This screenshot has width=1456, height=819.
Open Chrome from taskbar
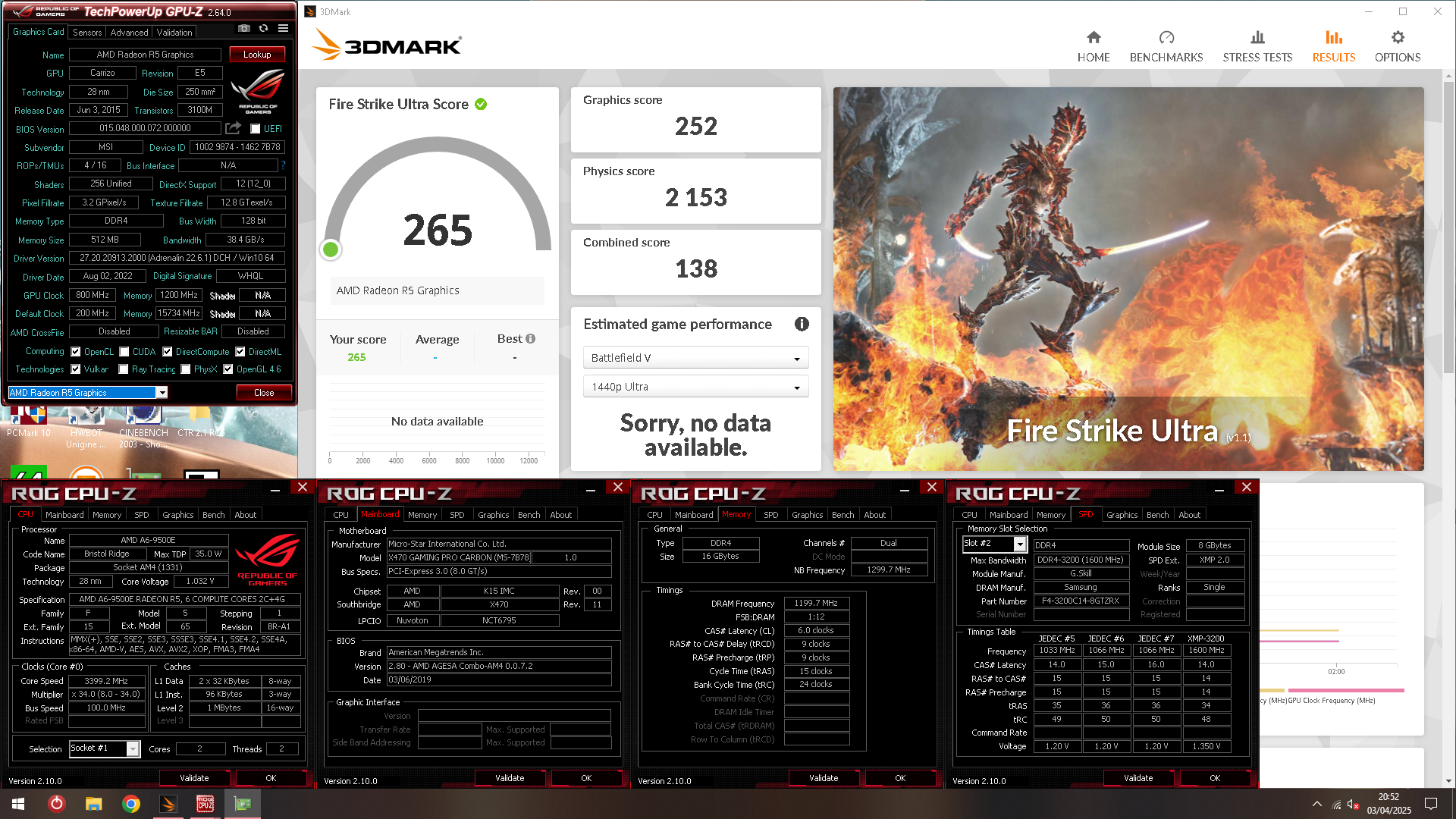(131, 804)
